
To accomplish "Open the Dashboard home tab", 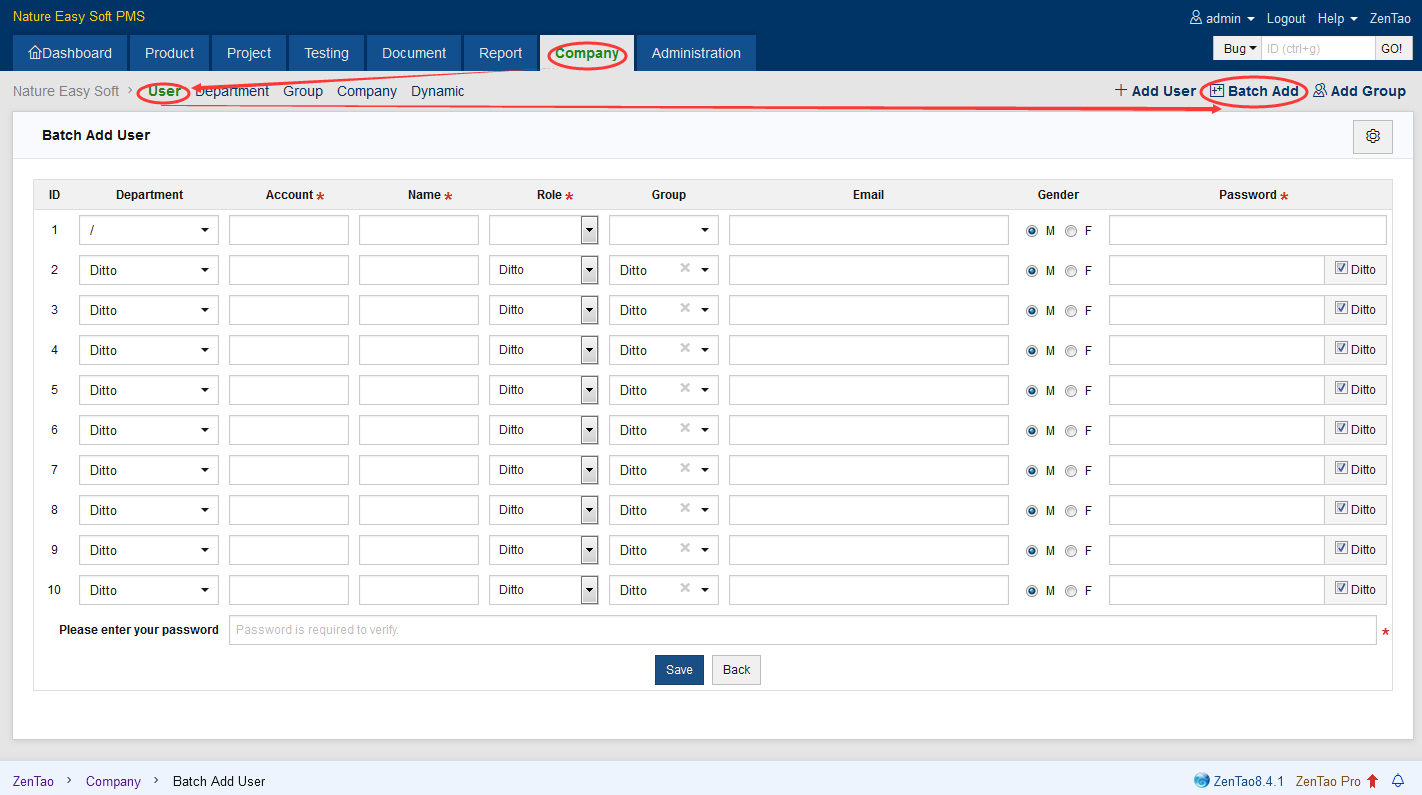I will point(70,53).
